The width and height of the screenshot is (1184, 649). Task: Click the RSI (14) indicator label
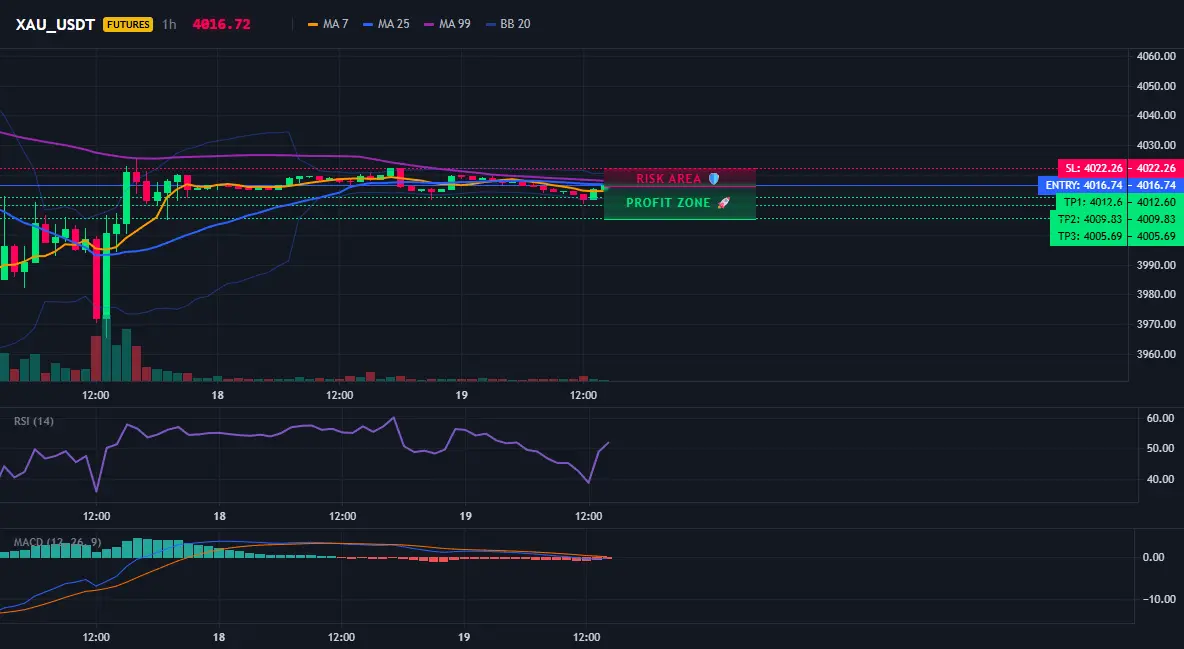[x=34, y=421]
